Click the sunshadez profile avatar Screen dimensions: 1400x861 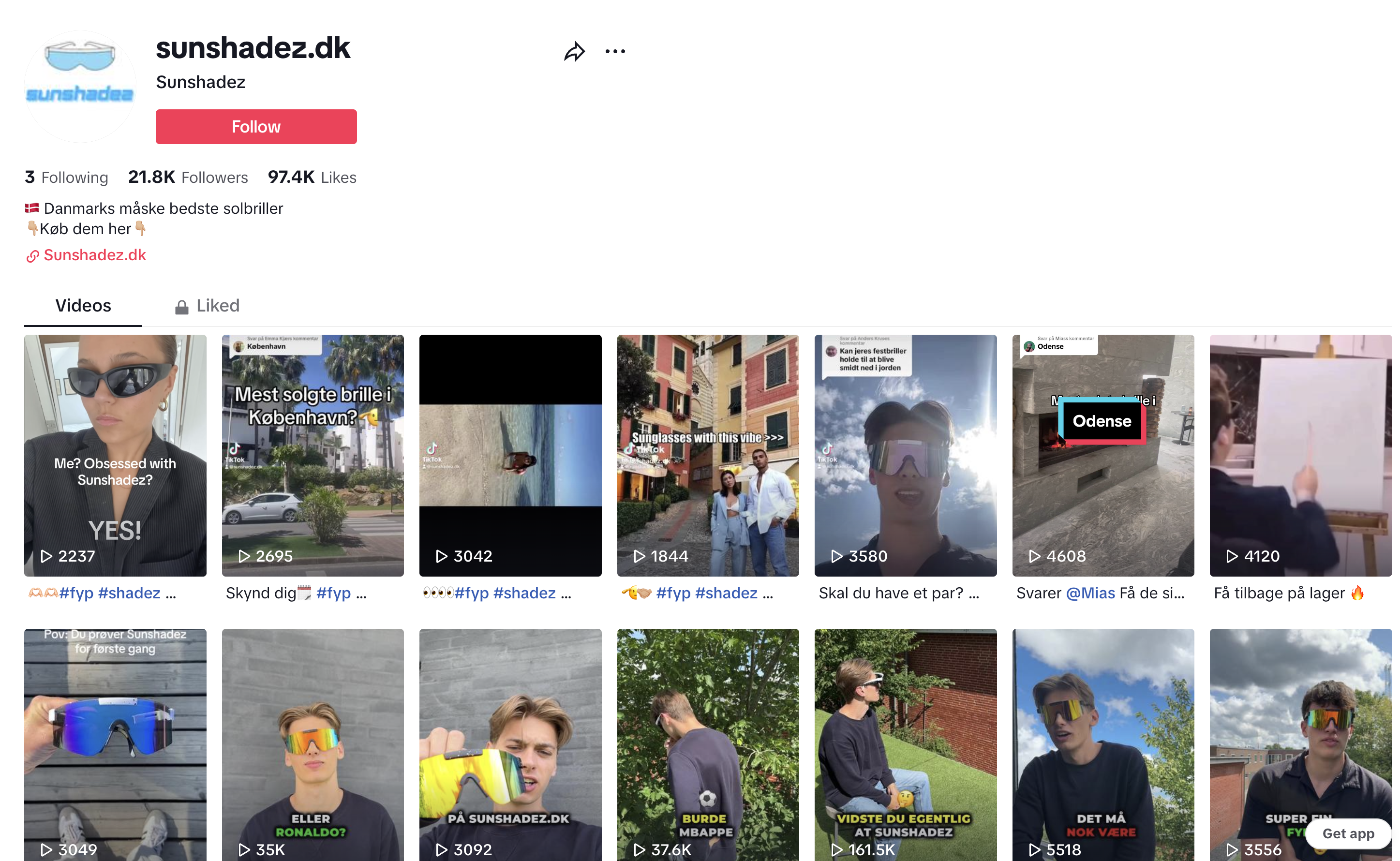click(x=80, y=86)
